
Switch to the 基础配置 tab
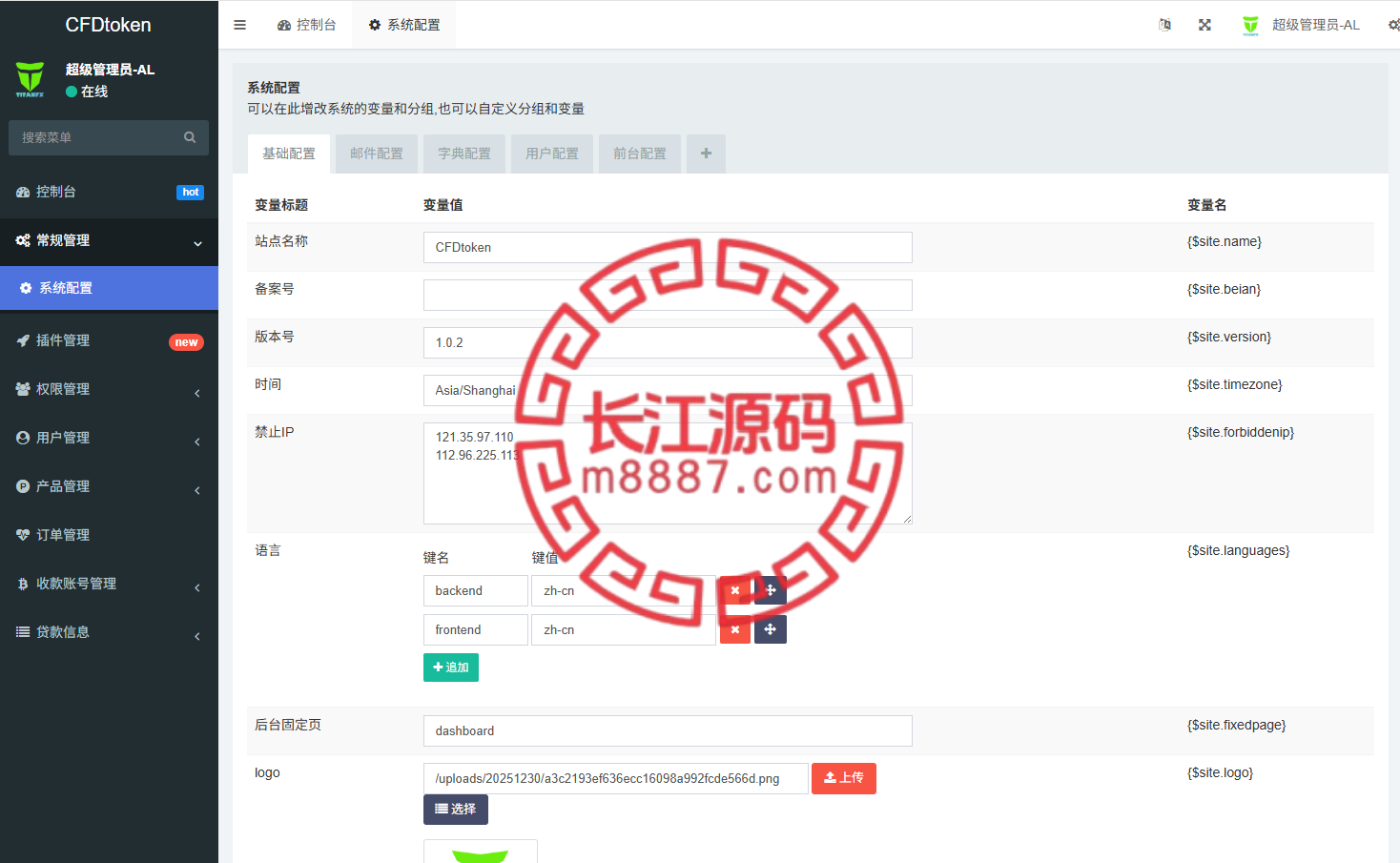pyautogui.click(x=289, y=154)
